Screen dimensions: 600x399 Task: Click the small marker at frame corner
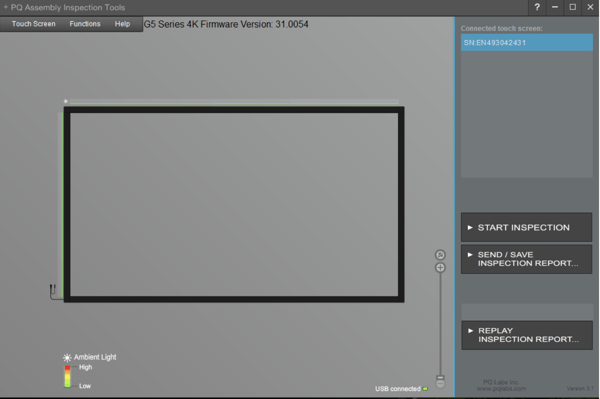(x=66, y=101)
